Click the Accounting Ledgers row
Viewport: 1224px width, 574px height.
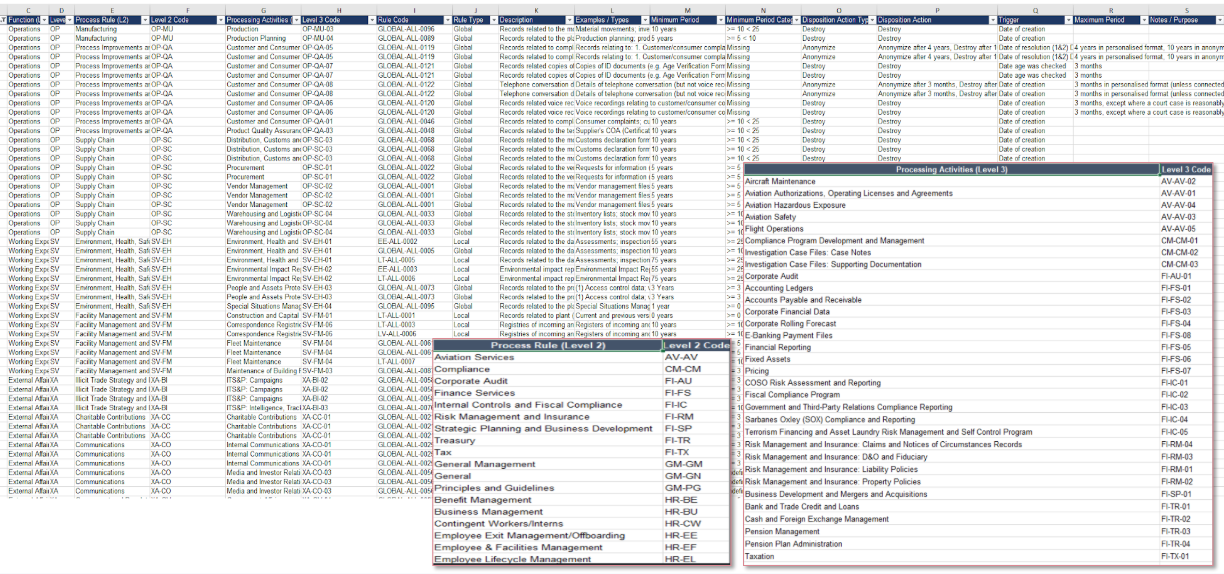tap(951, 288)
